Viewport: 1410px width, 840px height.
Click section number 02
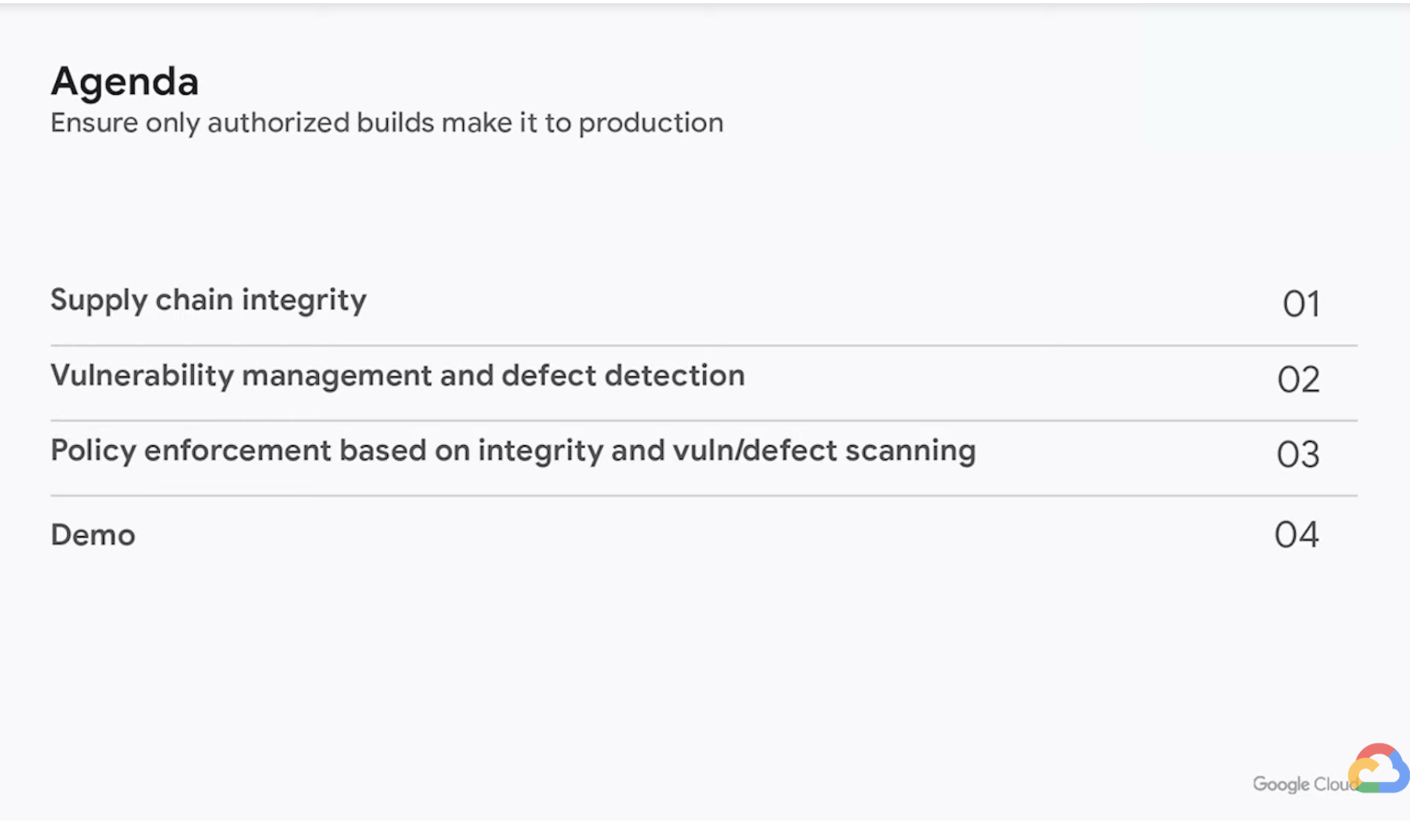1299,379
